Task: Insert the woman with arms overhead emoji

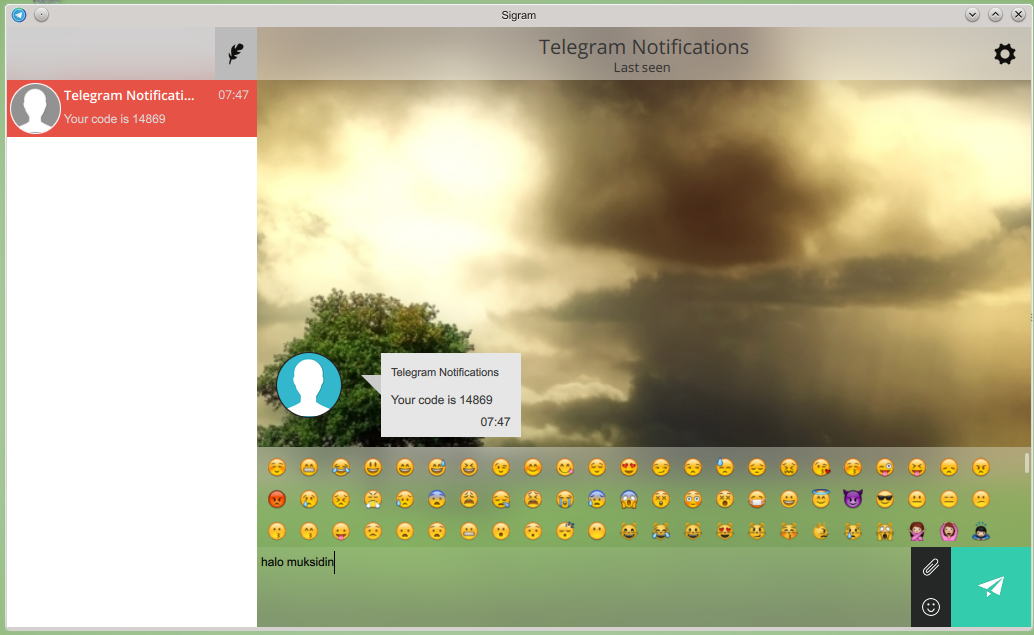Action: click(949, 531)
